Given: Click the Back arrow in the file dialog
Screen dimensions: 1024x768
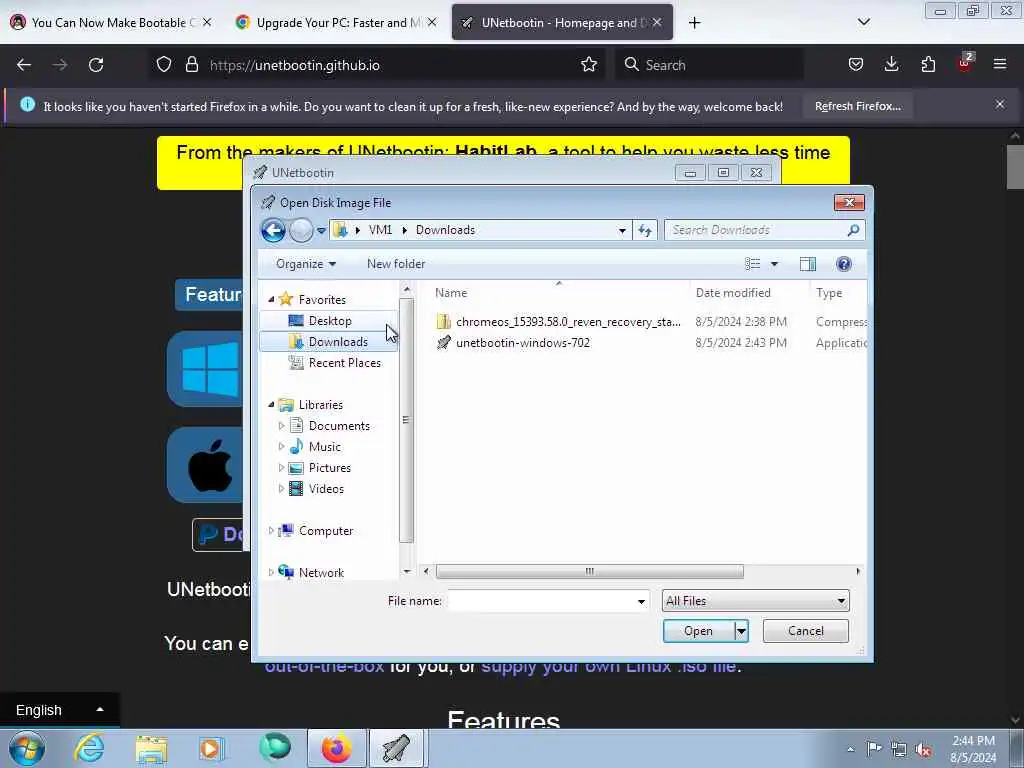Looking at the screenshot, I should coord(273,230).
